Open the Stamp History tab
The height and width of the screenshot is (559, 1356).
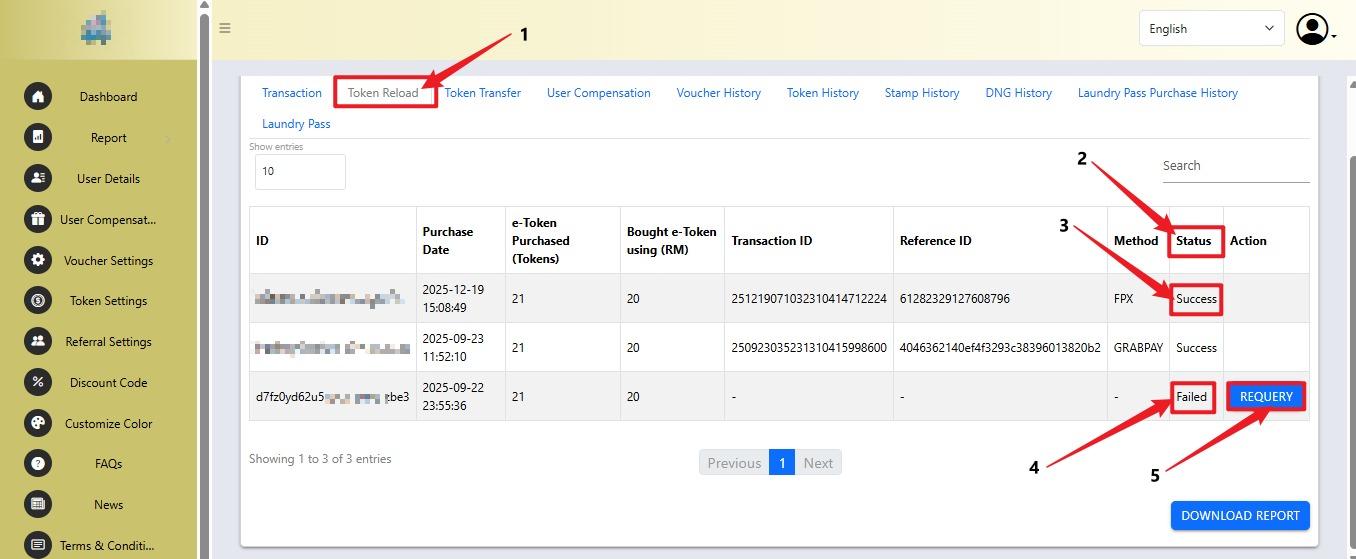tap(922, 93)
